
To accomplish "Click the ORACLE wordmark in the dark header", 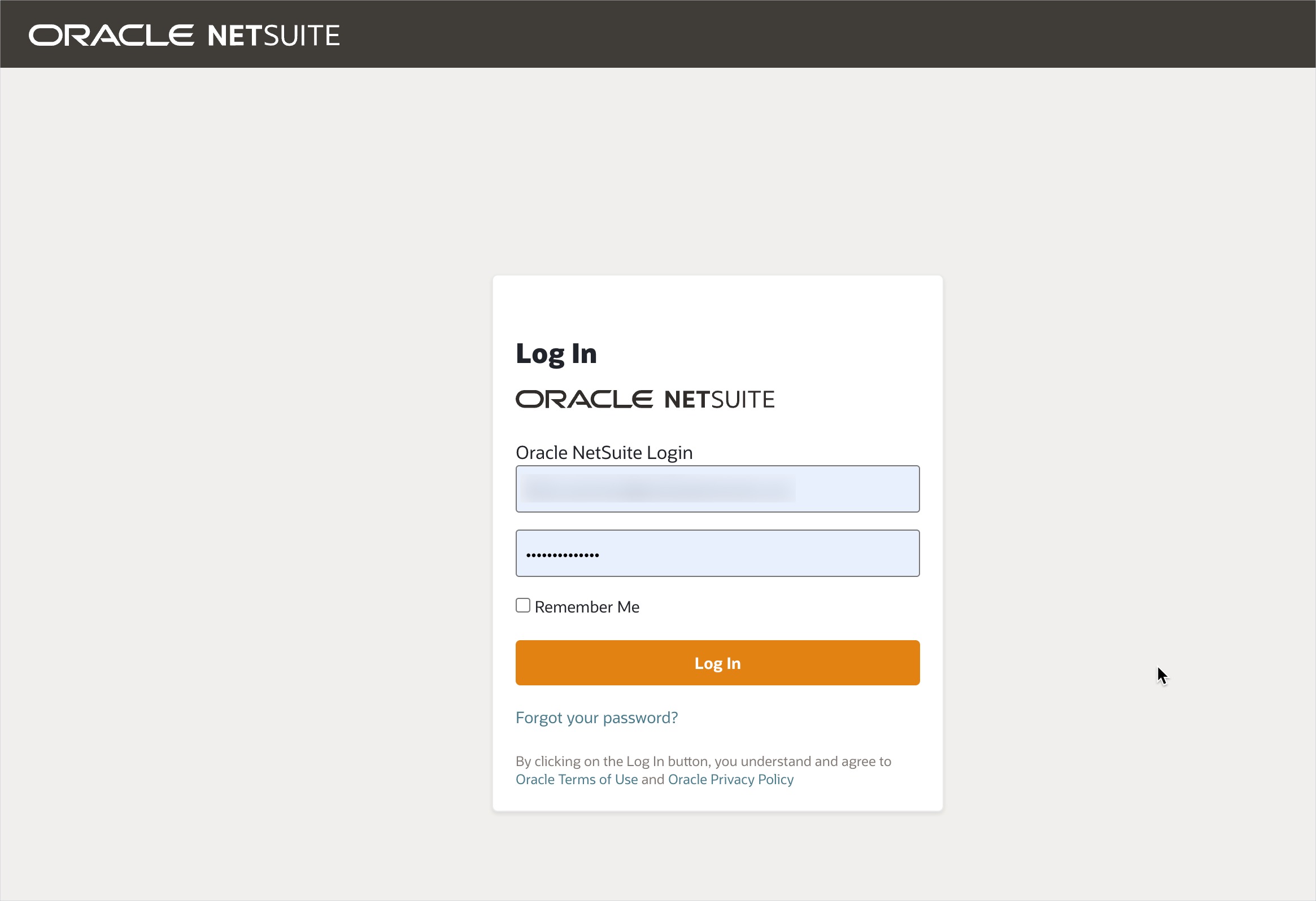I will click(x=111, y=35).
